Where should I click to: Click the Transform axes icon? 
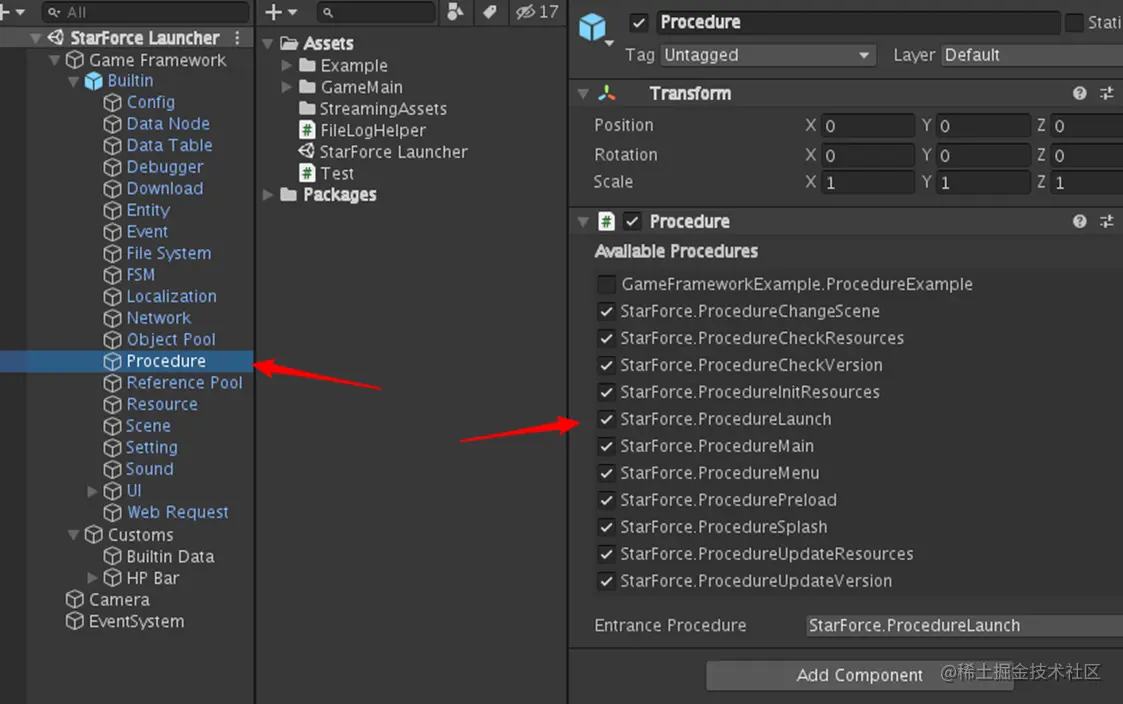[607, 93]
